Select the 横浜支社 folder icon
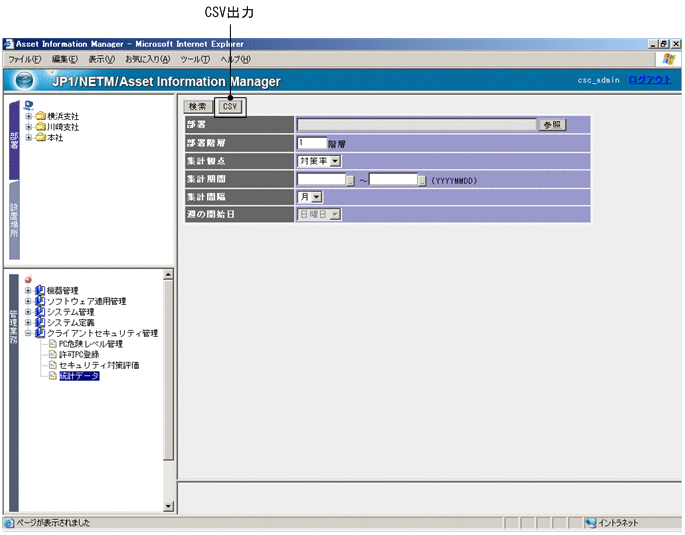This screenshot has width=685, height=535. coord(41,116)
